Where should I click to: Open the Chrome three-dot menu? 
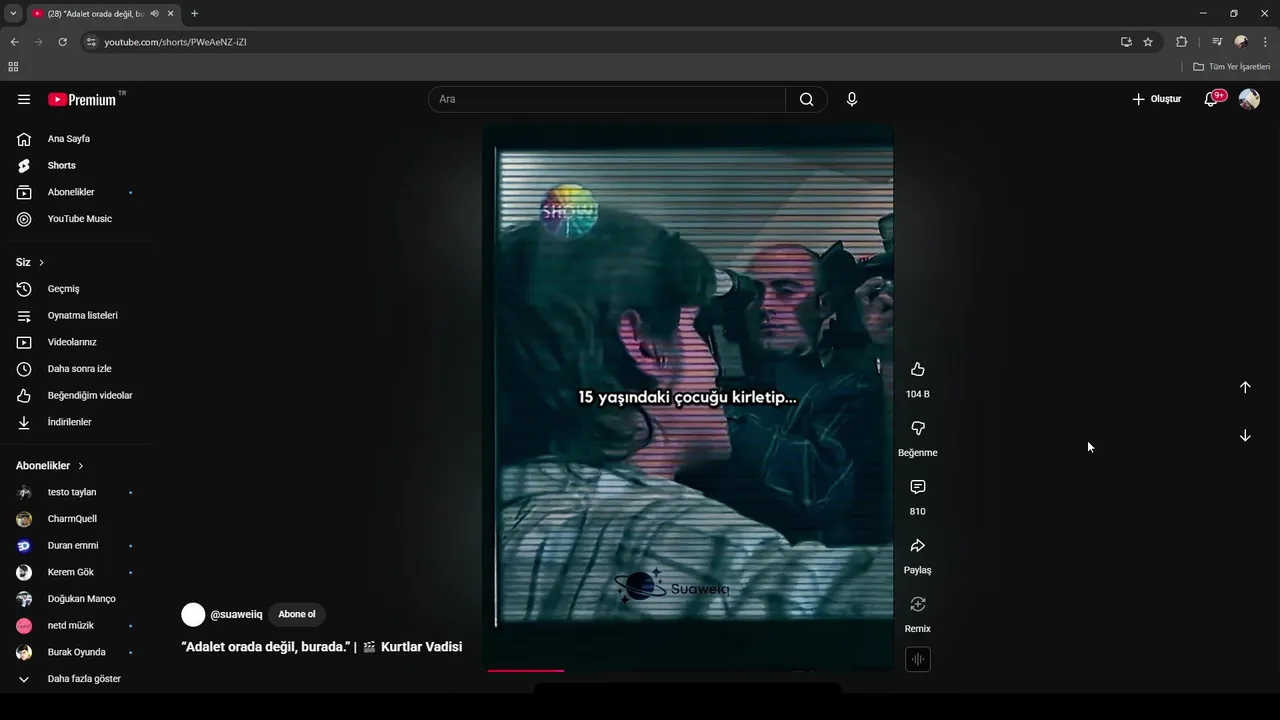1266,42
